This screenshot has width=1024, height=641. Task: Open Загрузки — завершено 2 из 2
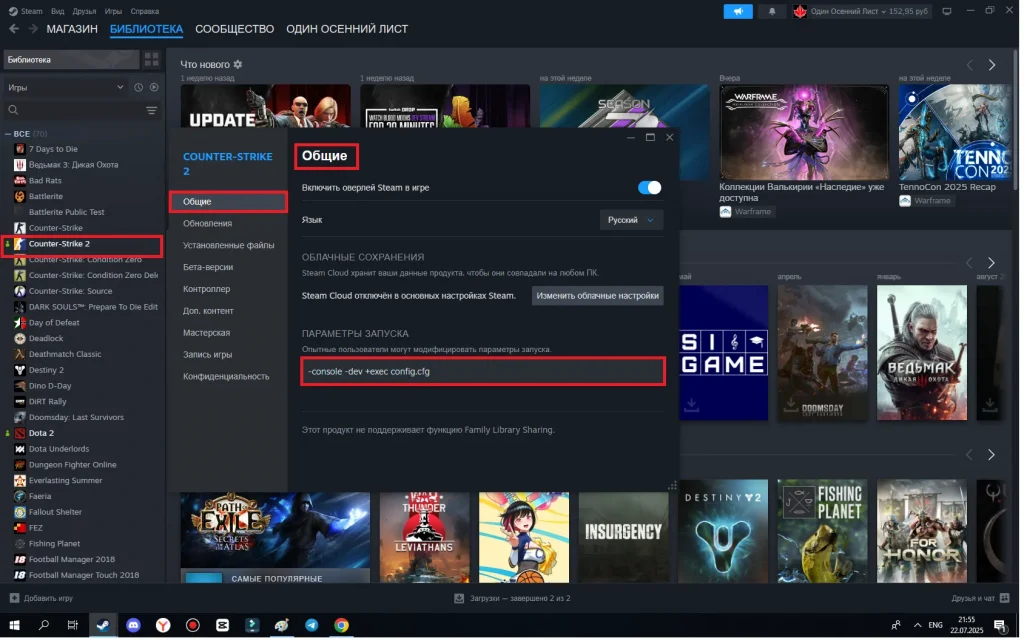520,598
